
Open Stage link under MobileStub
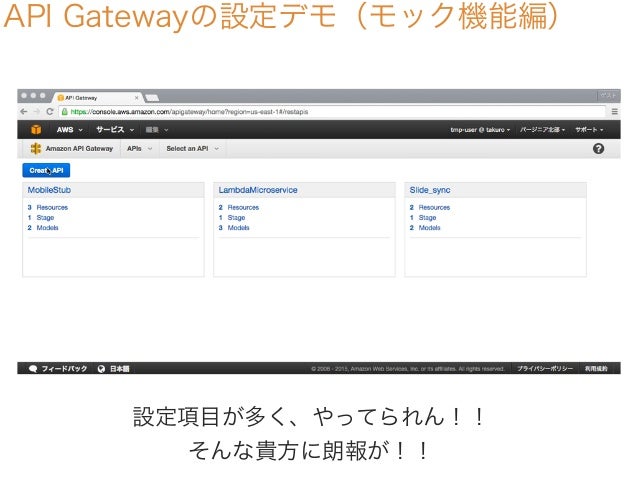[x=45, y=218]
